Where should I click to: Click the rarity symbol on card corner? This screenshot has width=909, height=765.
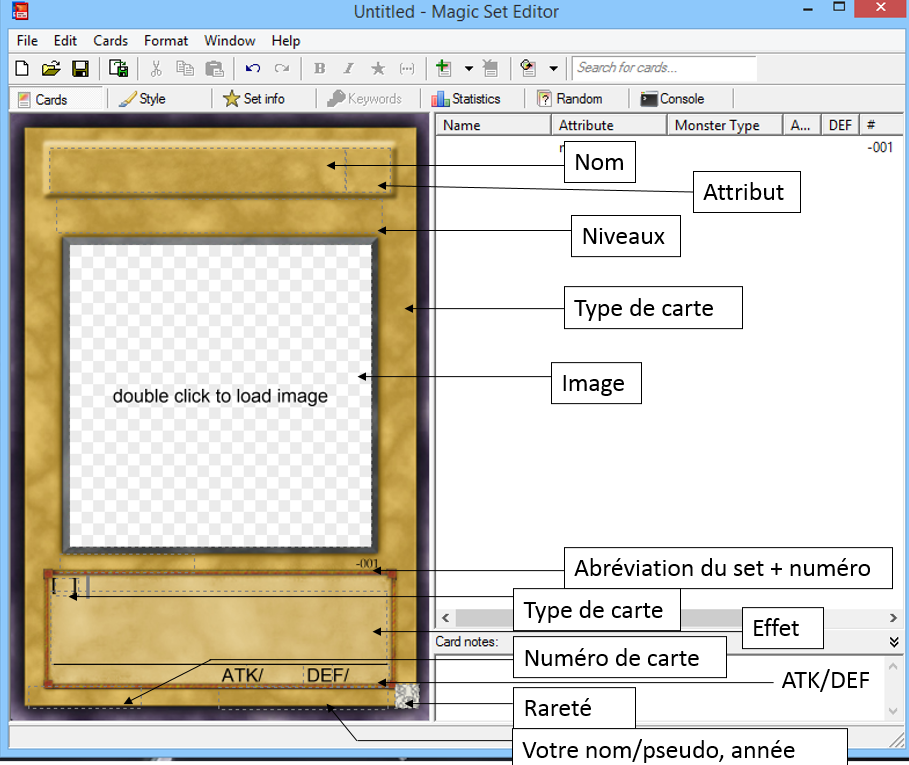pos(407,696)
